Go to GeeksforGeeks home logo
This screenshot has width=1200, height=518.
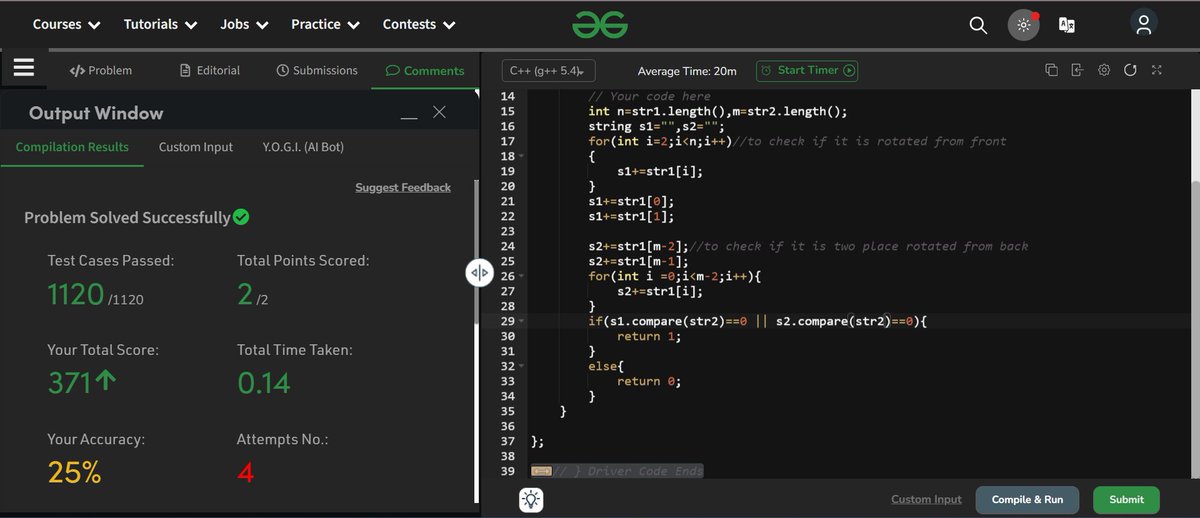click(600, 24)
